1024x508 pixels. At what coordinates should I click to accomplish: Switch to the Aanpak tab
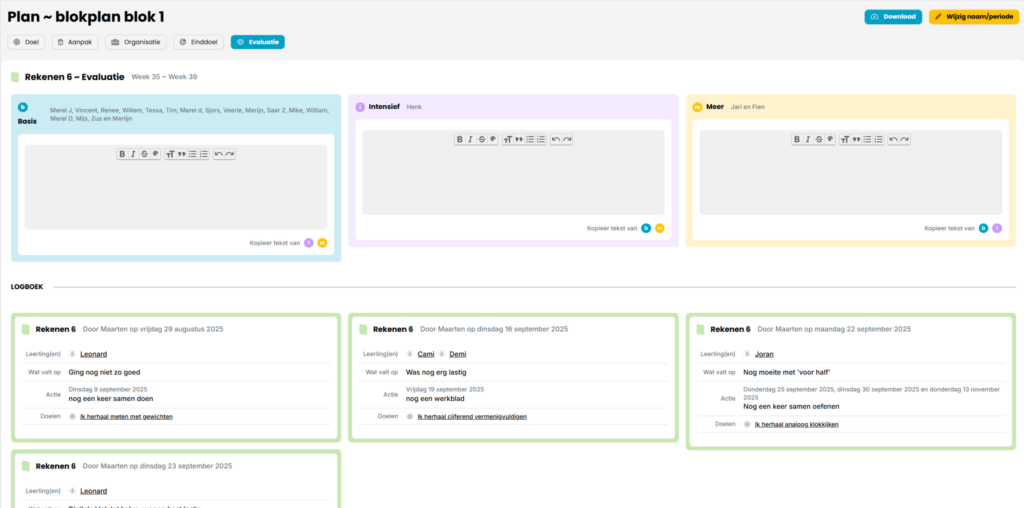tap(75, 42)
